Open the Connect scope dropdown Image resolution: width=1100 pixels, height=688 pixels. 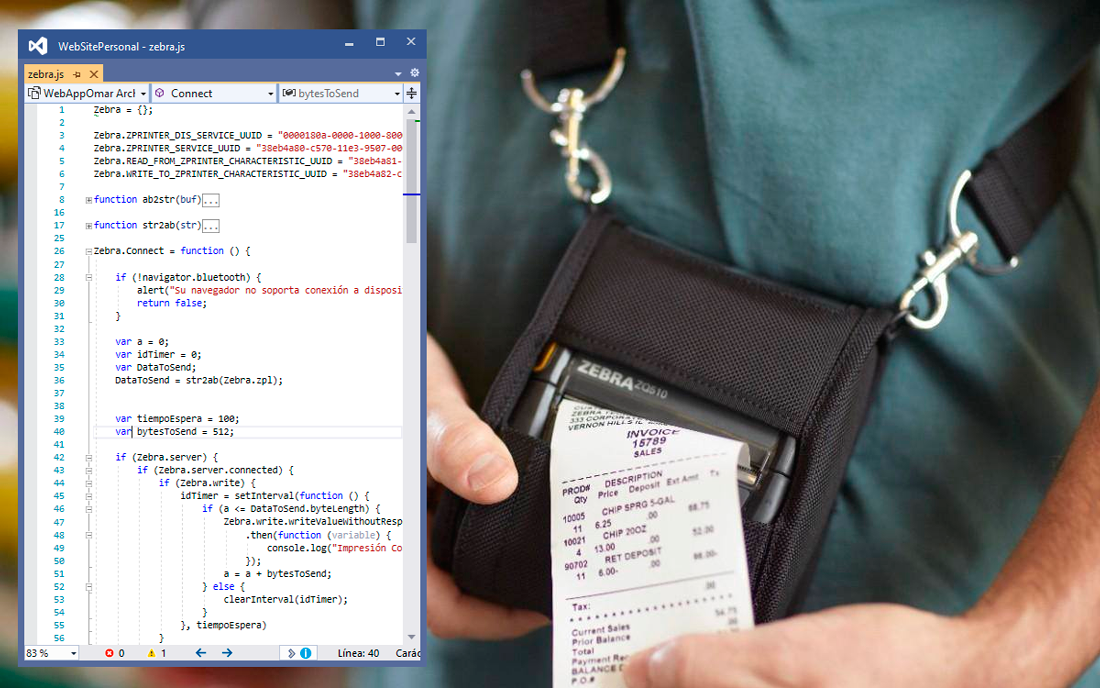[214, 93]
